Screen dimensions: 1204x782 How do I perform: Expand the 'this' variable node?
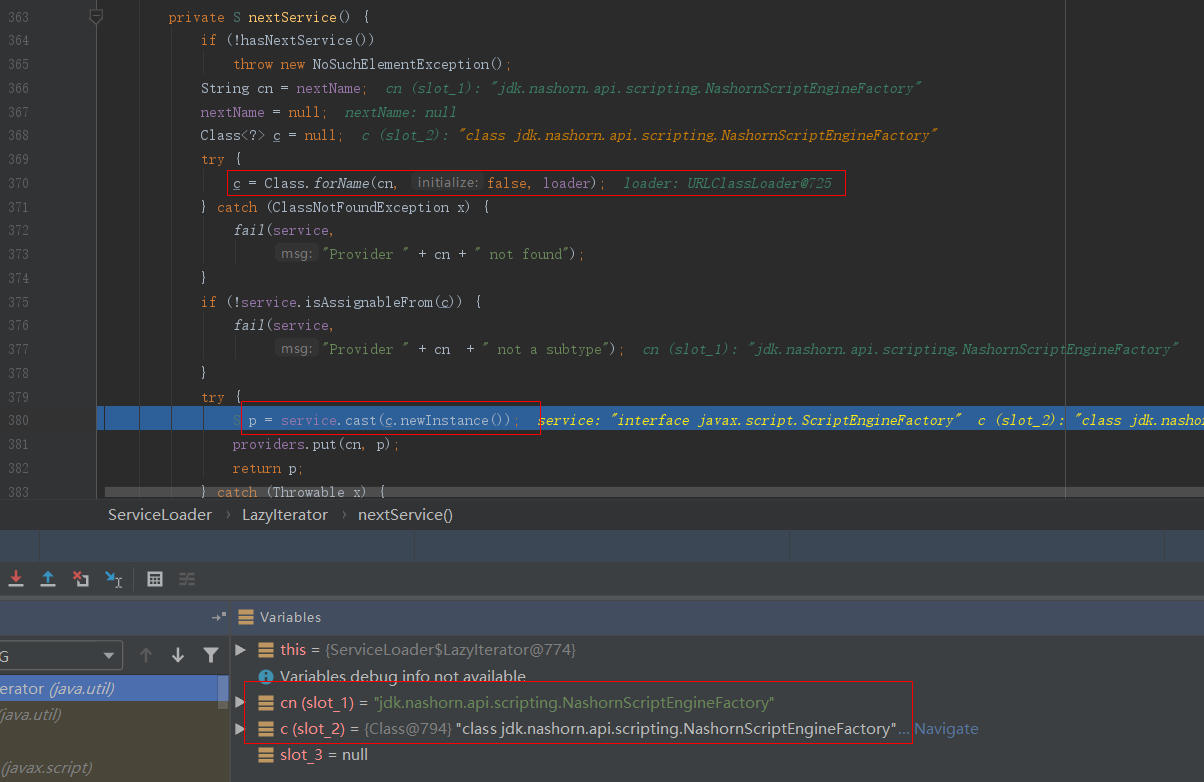pyautogui.click(x=240, y=650)
